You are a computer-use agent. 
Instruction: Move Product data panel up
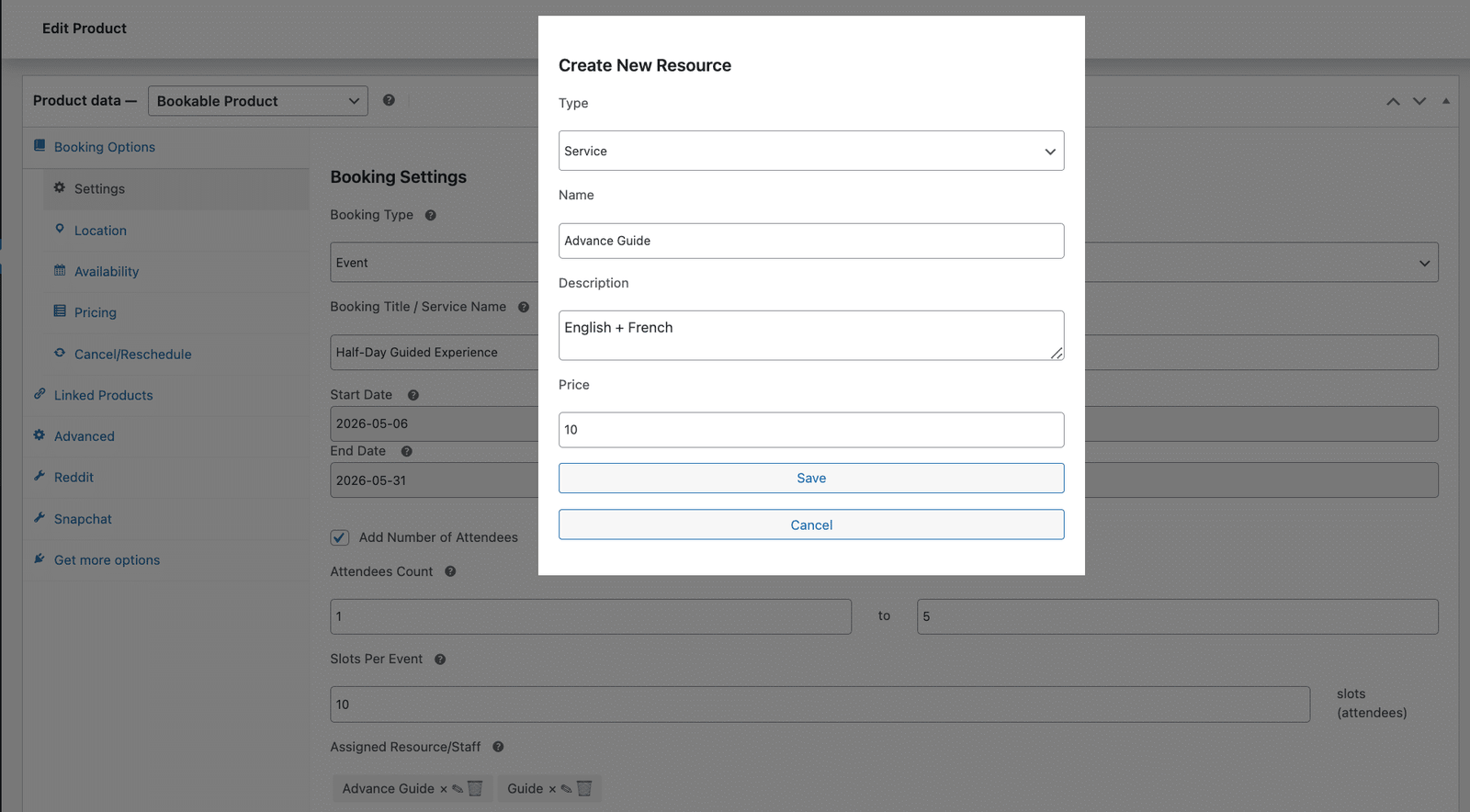coord(1394,101)
